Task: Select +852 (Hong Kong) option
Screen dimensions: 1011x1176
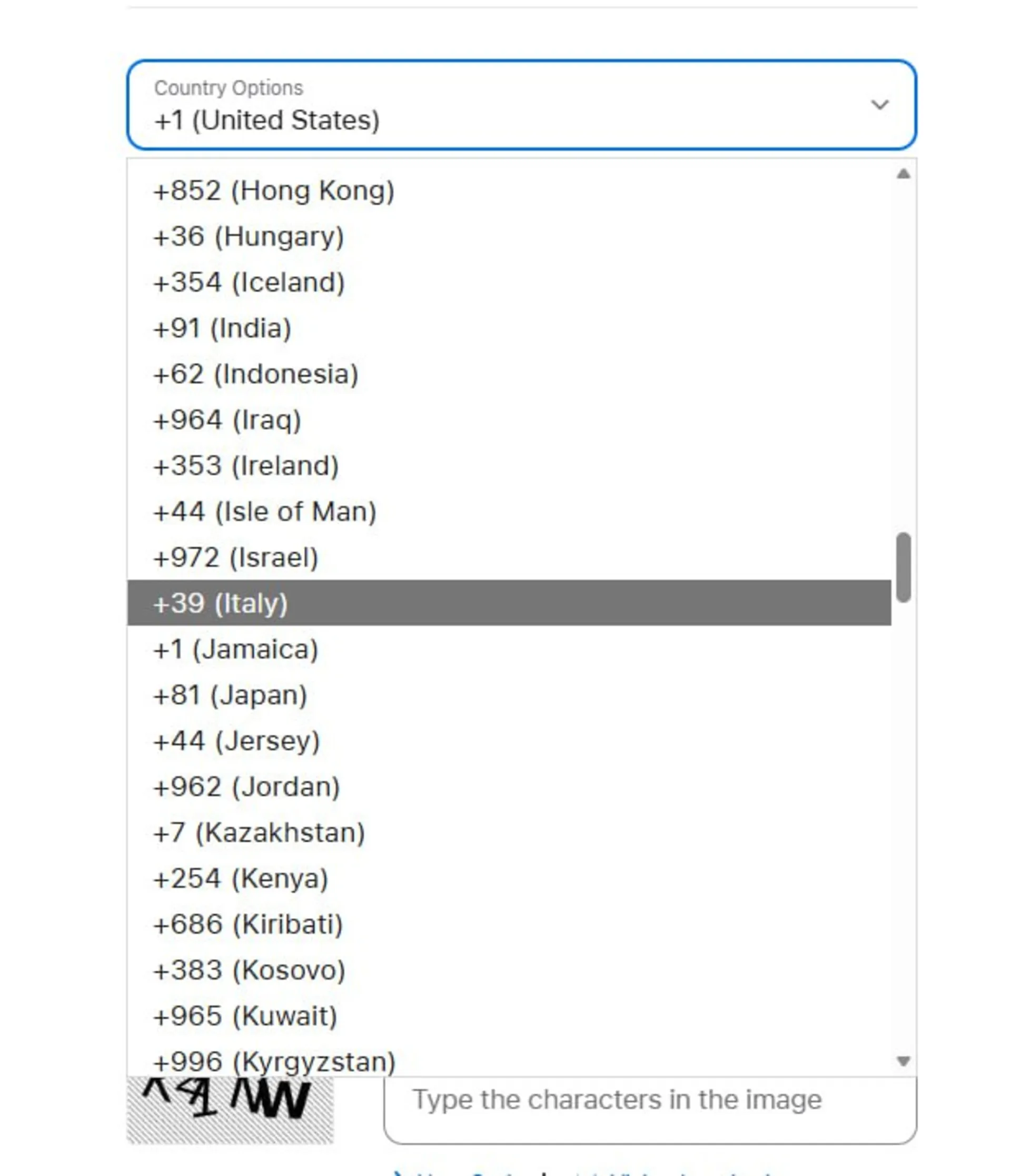Action: (274, 191)
